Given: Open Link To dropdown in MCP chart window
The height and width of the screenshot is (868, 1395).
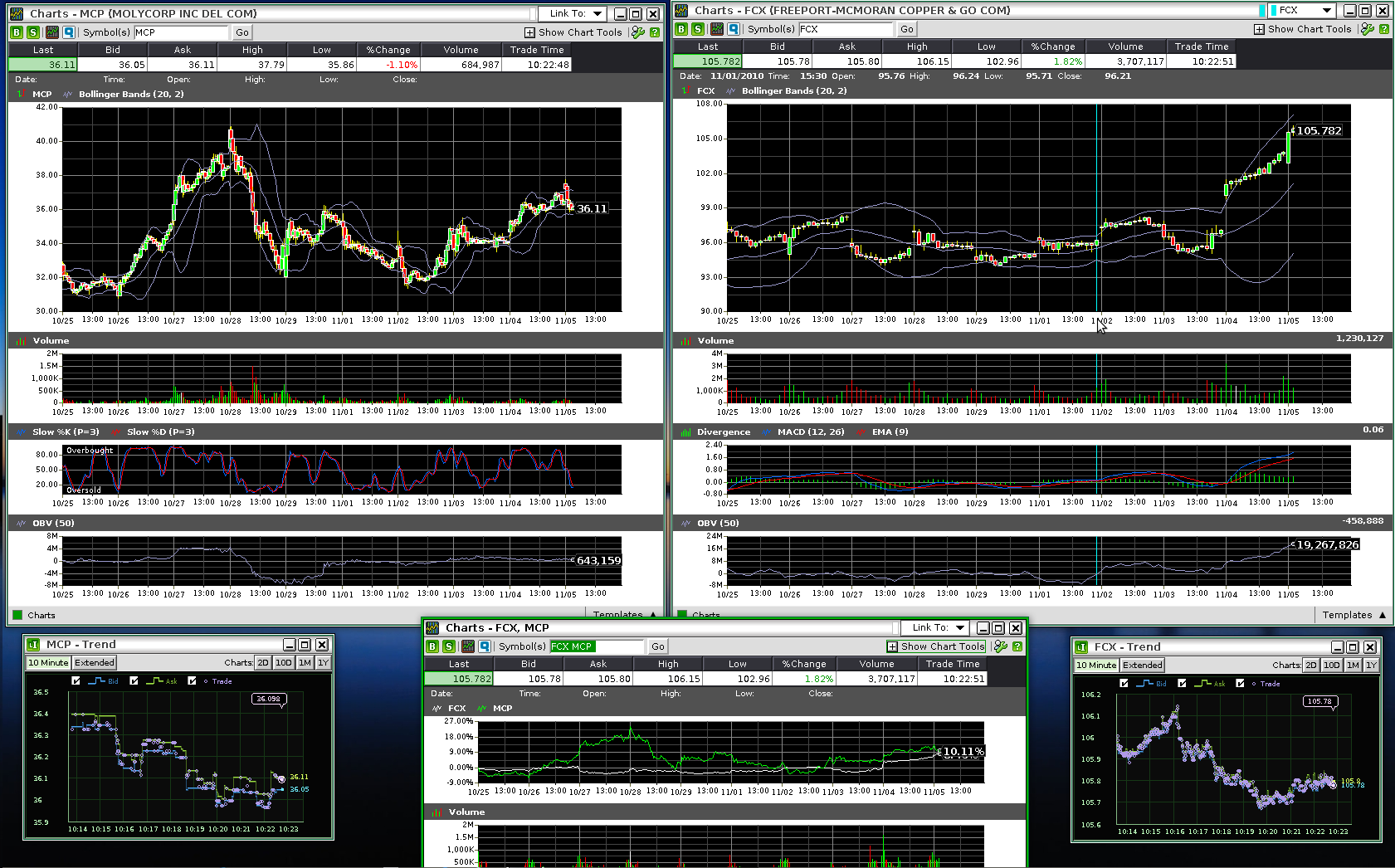Looking at the screenshot, I should 573,14.
